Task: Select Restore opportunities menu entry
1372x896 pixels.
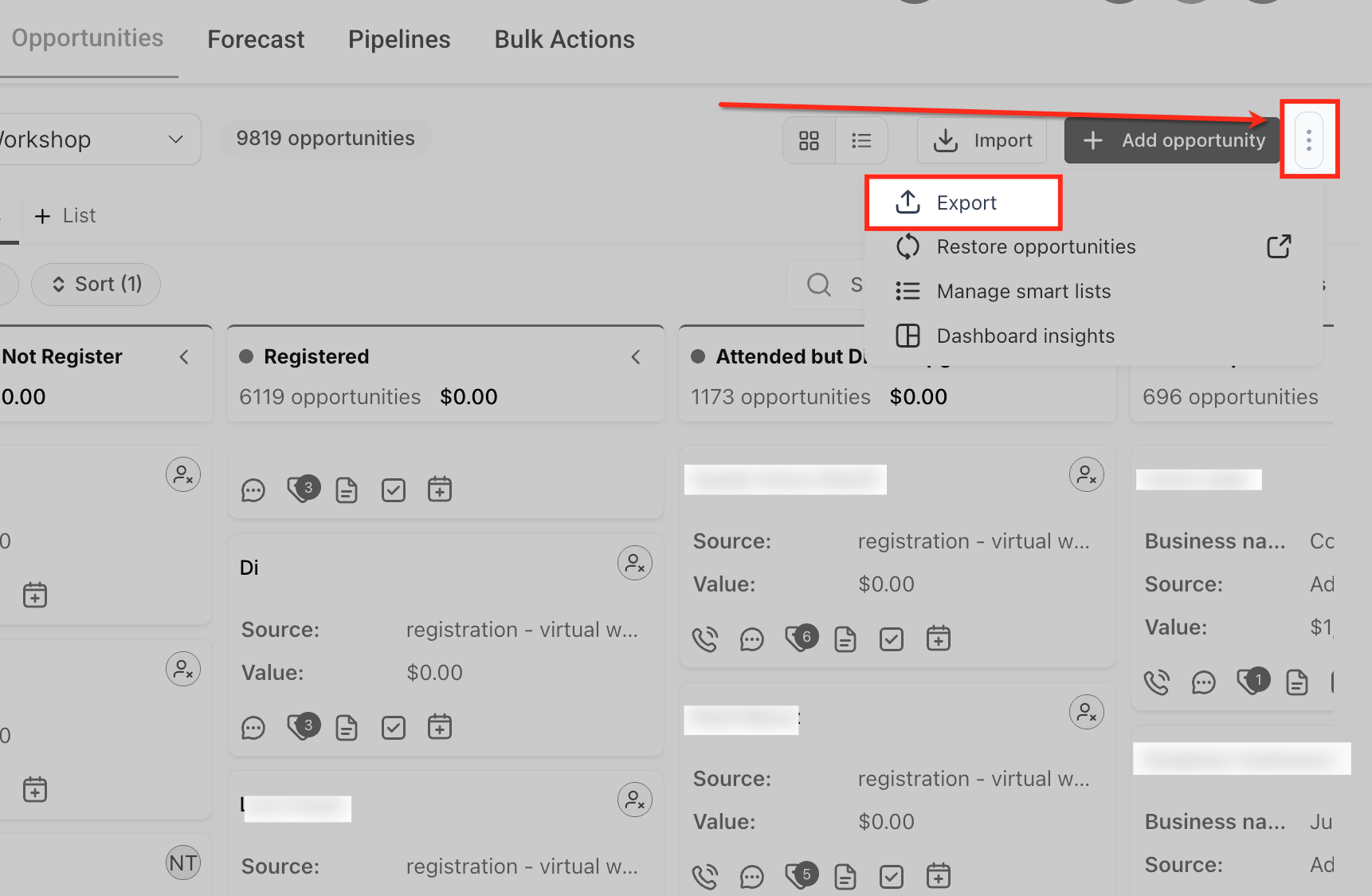Action: click(1036, 247)
